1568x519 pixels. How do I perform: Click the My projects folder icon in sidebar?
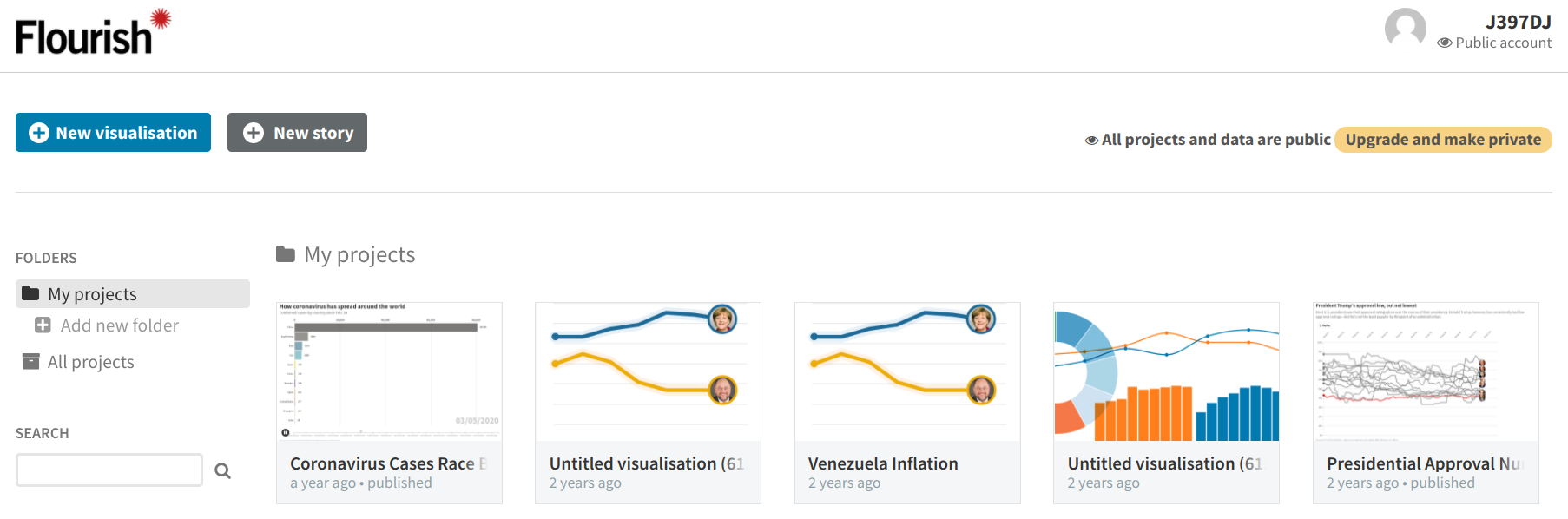pos(30,293)
